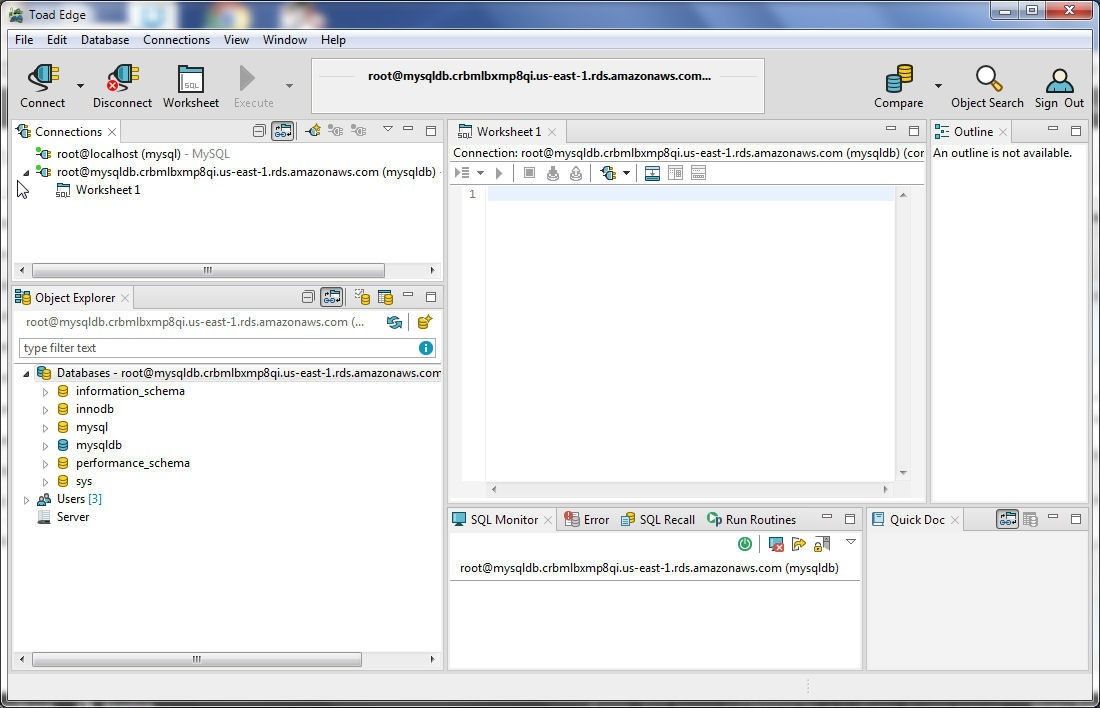Toggle the result pane layout button in Worksheet toolbar
Image resolution: width=1100 pixels, height=708 pixels.
point(652,173)
